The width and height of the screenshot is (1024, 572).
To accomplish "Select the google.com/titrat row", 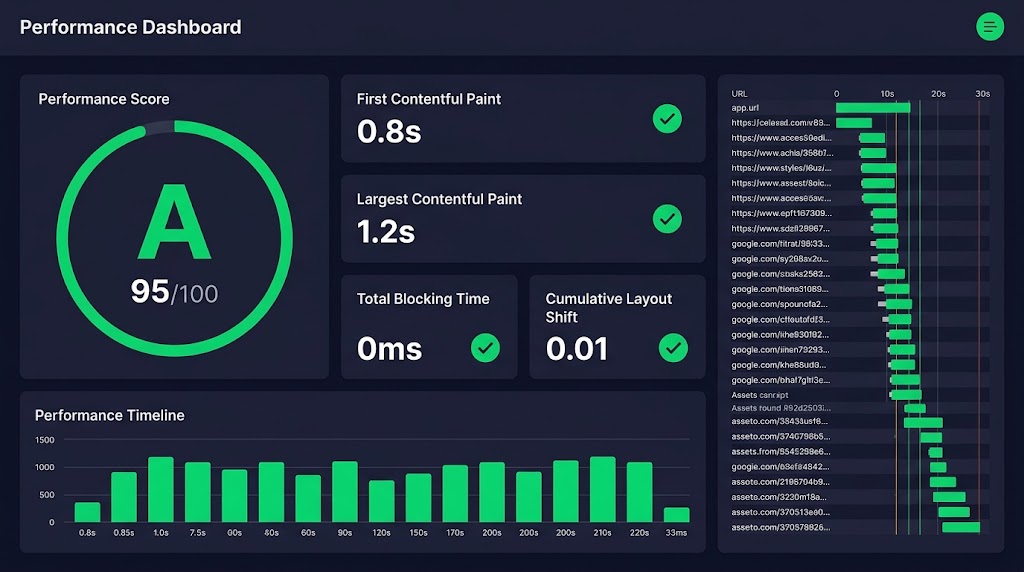I will 860,244.
